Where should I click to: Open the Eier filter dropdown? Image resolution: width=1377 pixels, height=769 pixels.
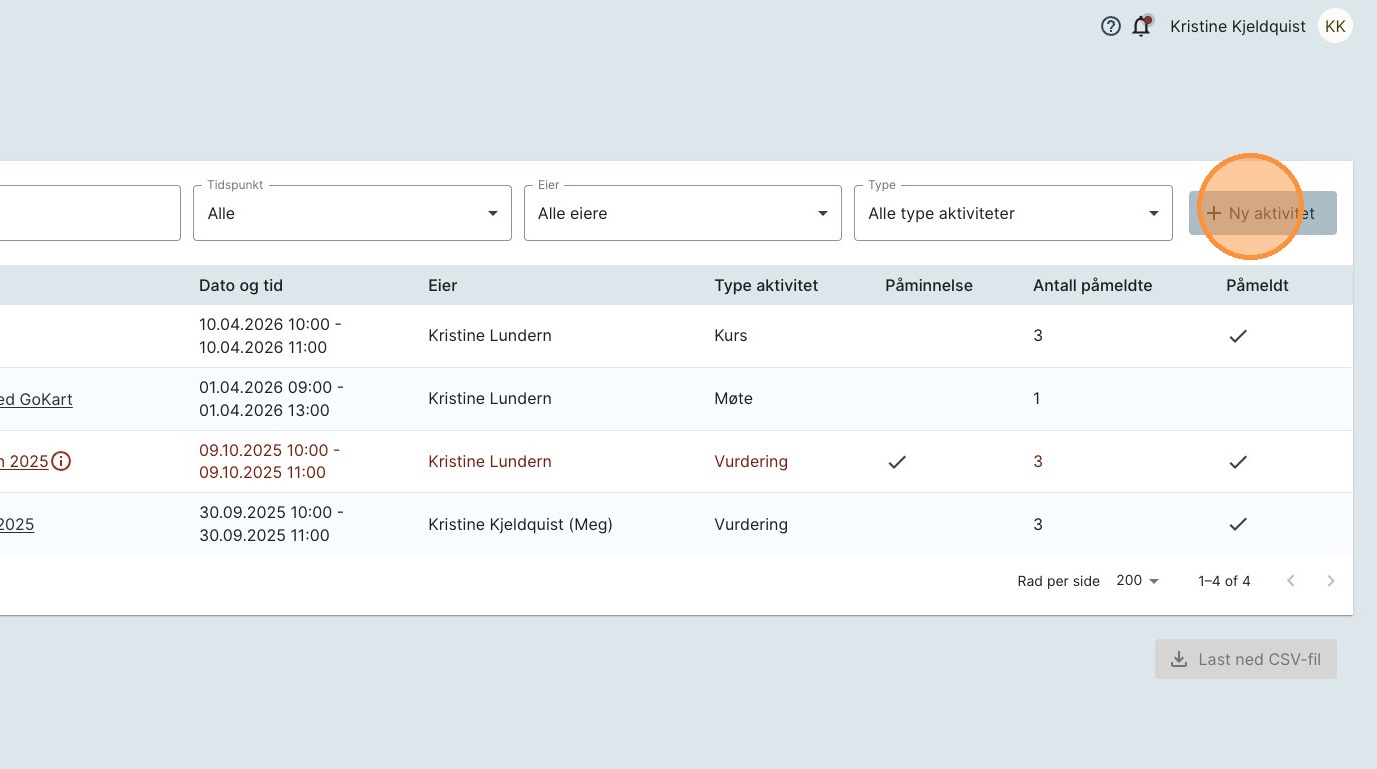point(682,213)
